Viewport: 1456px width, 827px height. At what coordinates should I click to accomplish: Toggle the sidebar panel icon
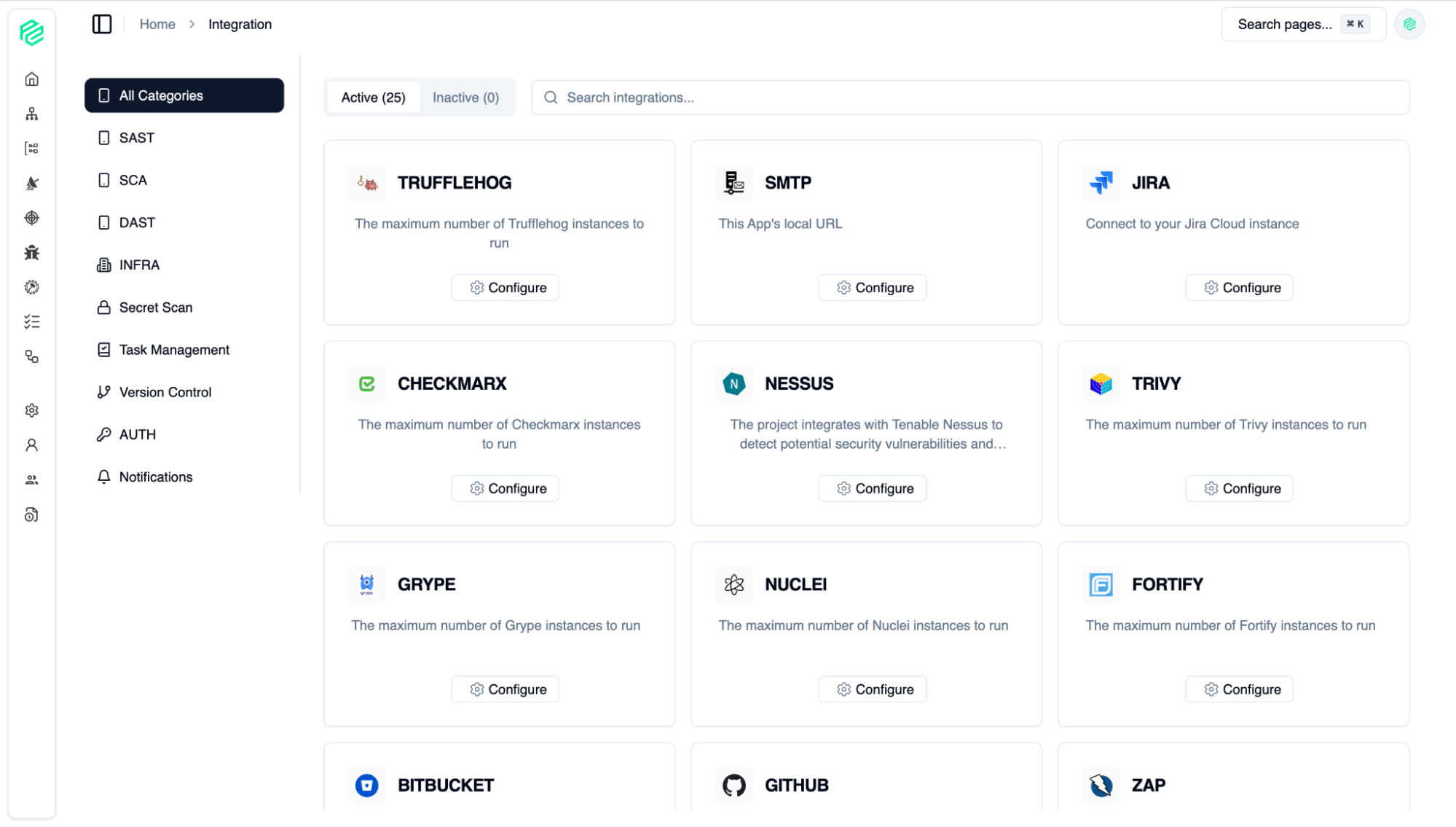[102, 24]
